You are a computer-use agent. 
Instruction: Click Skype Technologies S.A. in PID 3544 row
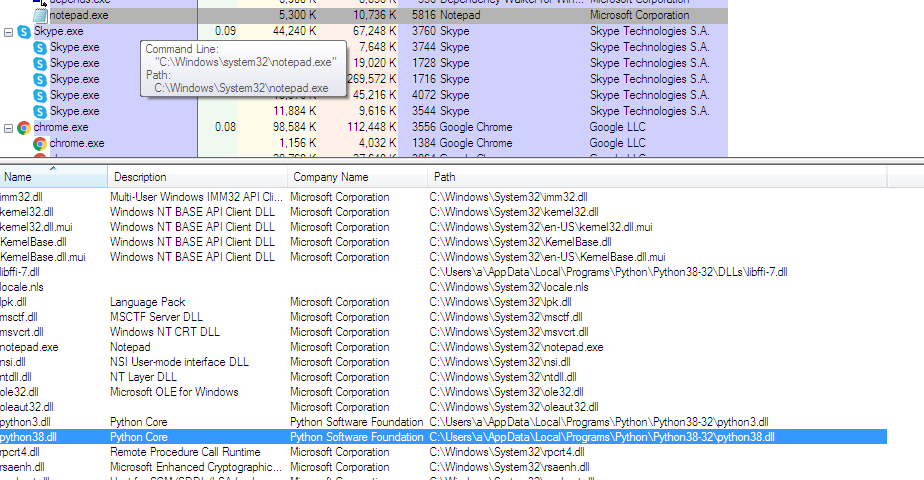coord(649,111)
